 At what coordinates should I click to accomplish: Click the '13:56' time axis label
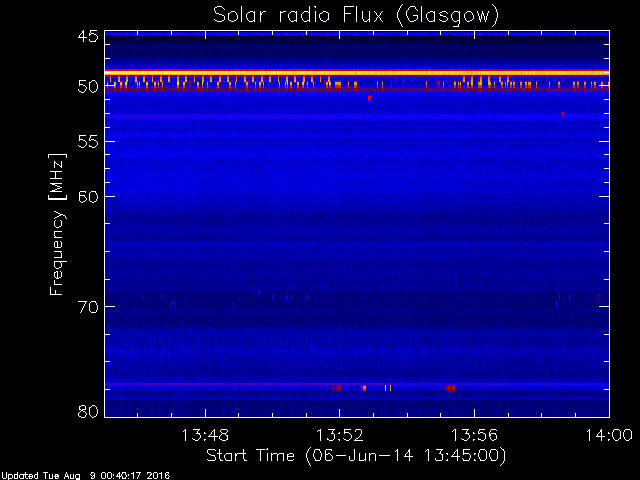(474, 435)
